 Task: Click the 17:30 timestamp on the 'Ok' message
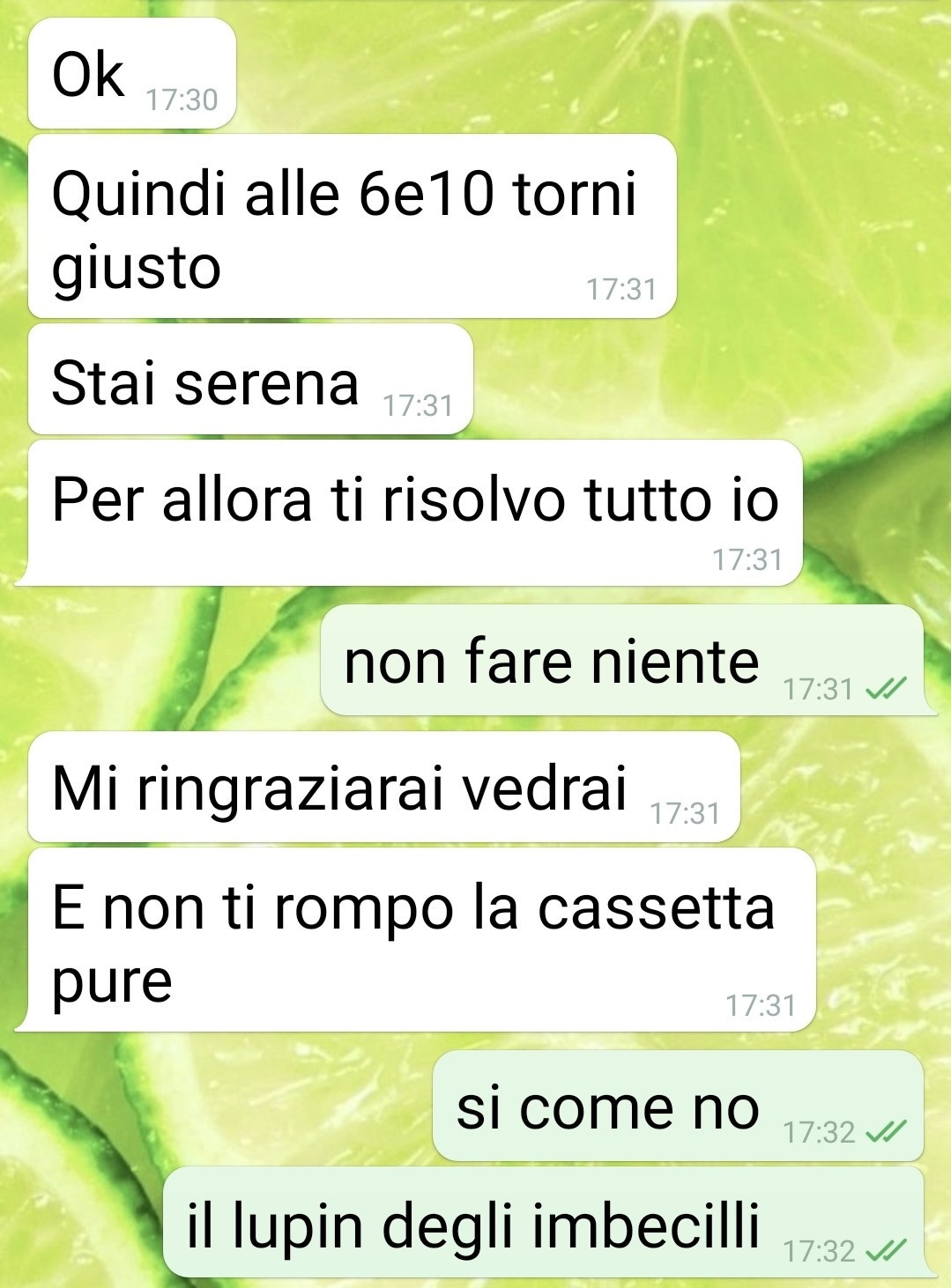(182, 100)
